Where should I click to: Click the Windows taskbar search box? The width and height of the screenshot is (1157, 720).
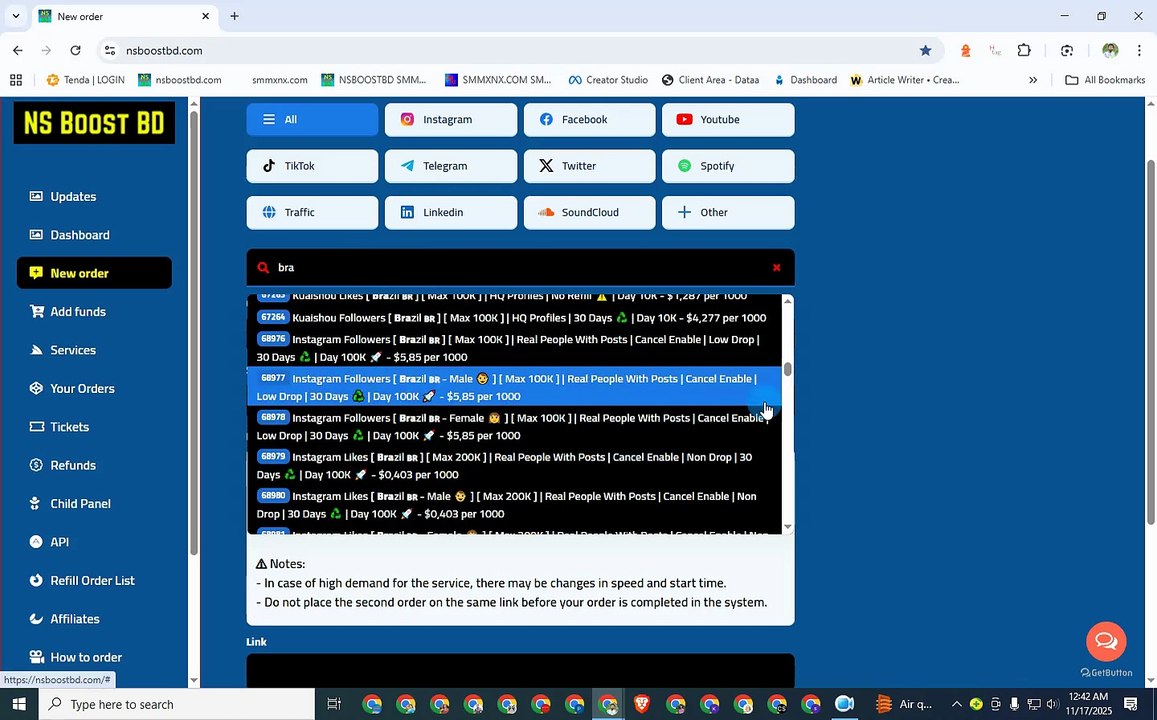point(176,705)
